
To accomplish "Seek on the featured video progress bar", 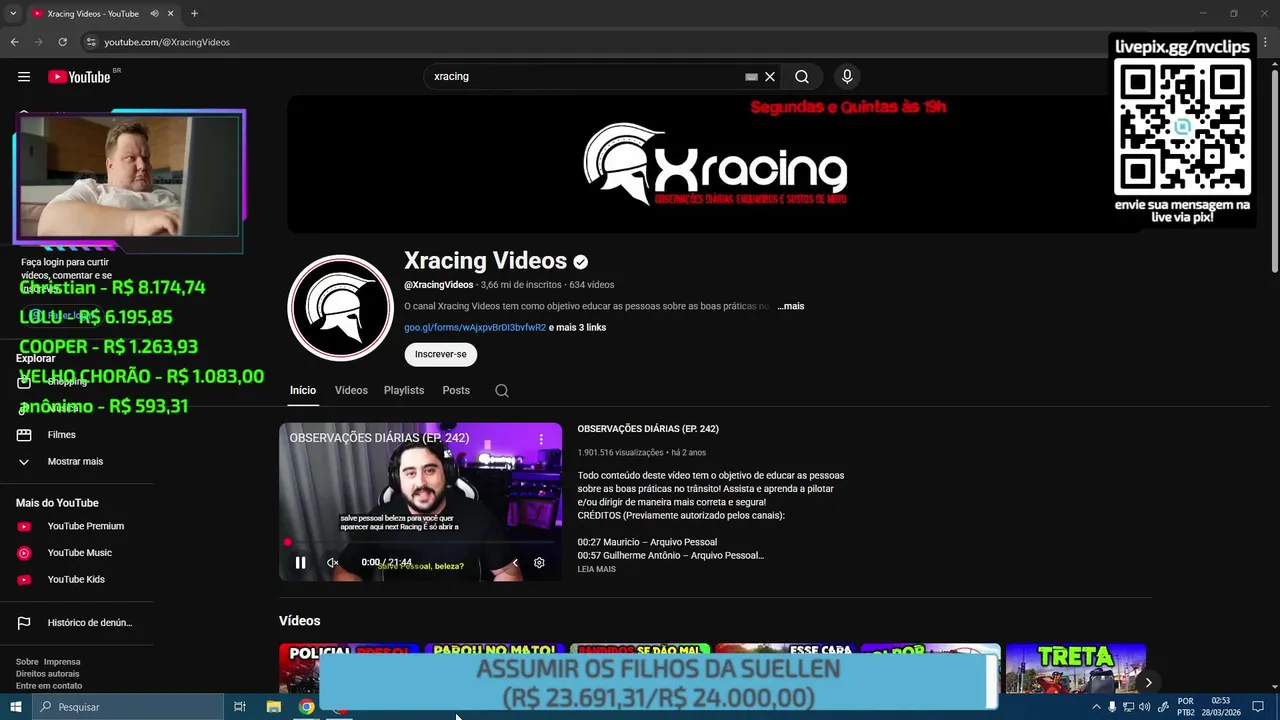I will click(420, 543).
